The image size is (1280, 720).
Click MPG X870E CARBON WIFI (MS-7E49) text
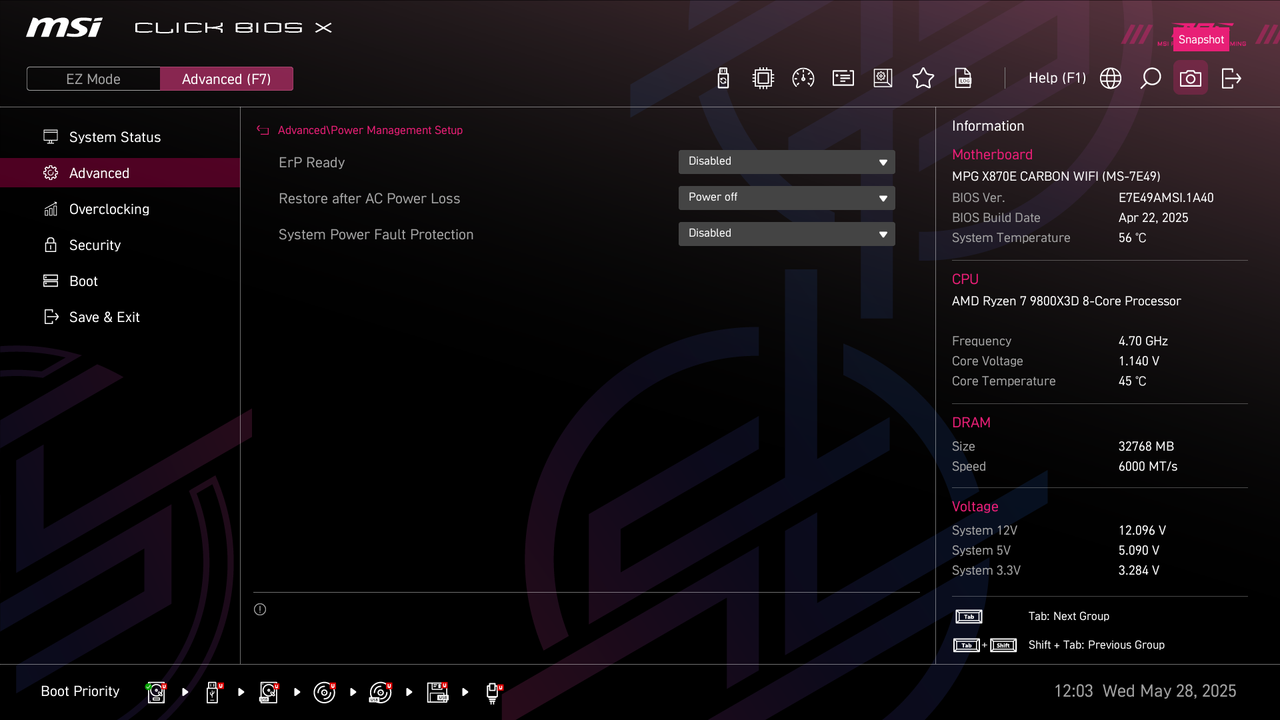pyautogui.click(x=1056, y=176)
